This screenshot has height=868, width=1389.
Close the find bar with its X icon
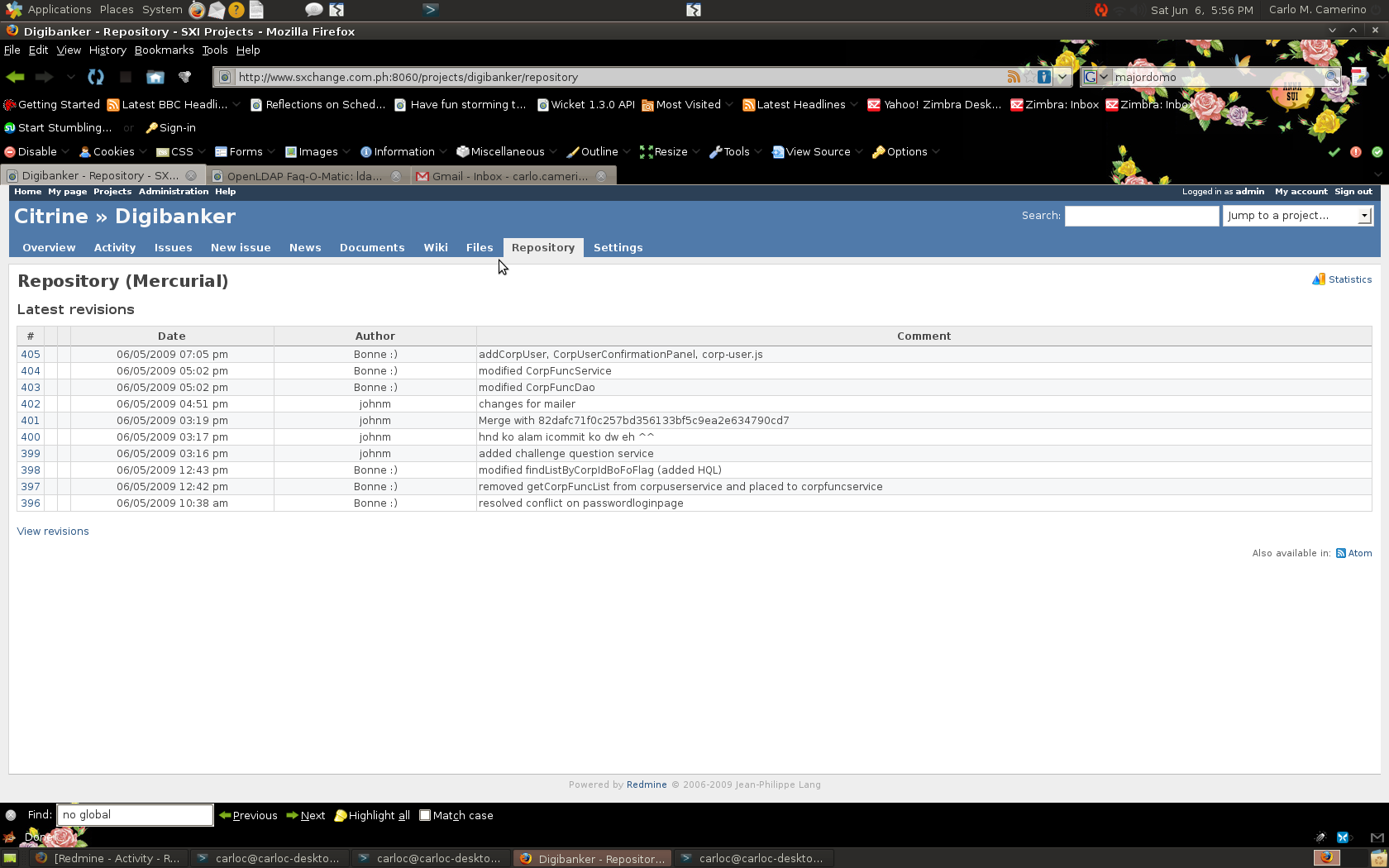(x=11, y=815)
